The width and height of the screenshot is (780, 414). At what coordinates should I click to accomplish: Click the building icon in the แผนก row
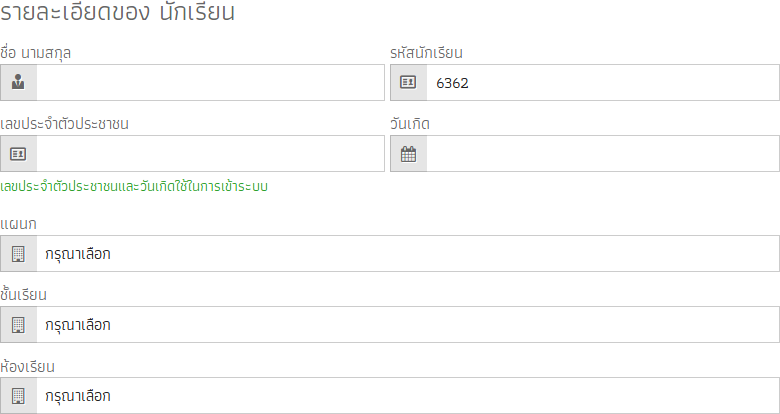pos(18,254)
